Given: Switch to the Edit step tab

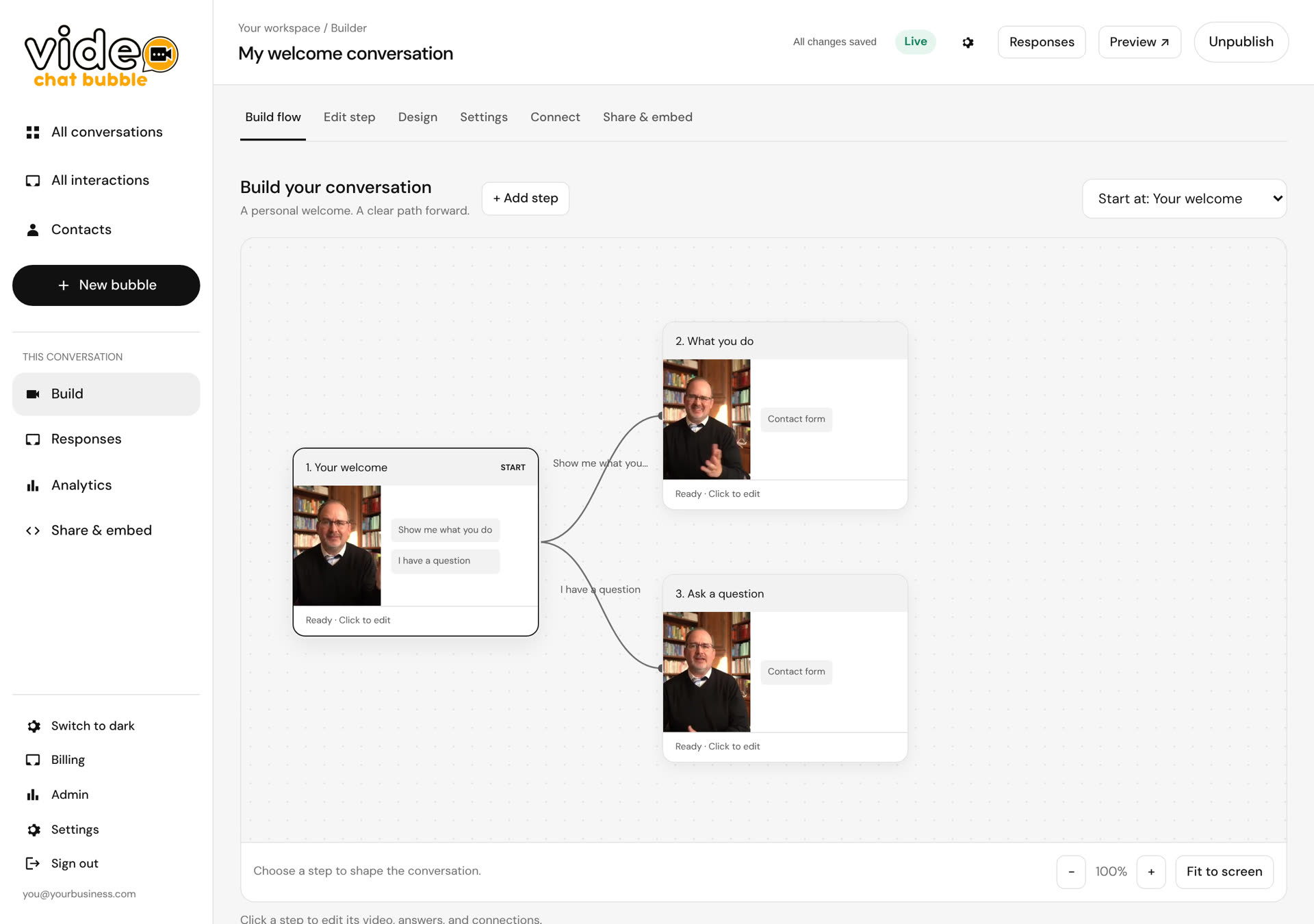Looking at the screenshot, I should pos(349,117).
